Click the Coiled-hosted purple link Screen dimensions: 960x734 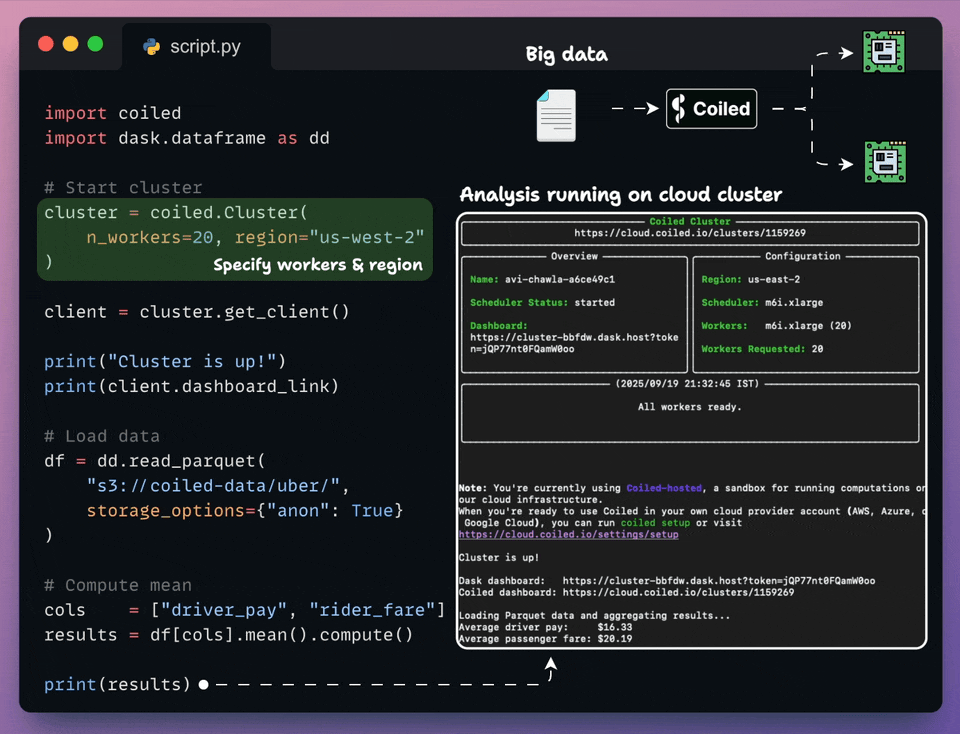click(664, 488)
